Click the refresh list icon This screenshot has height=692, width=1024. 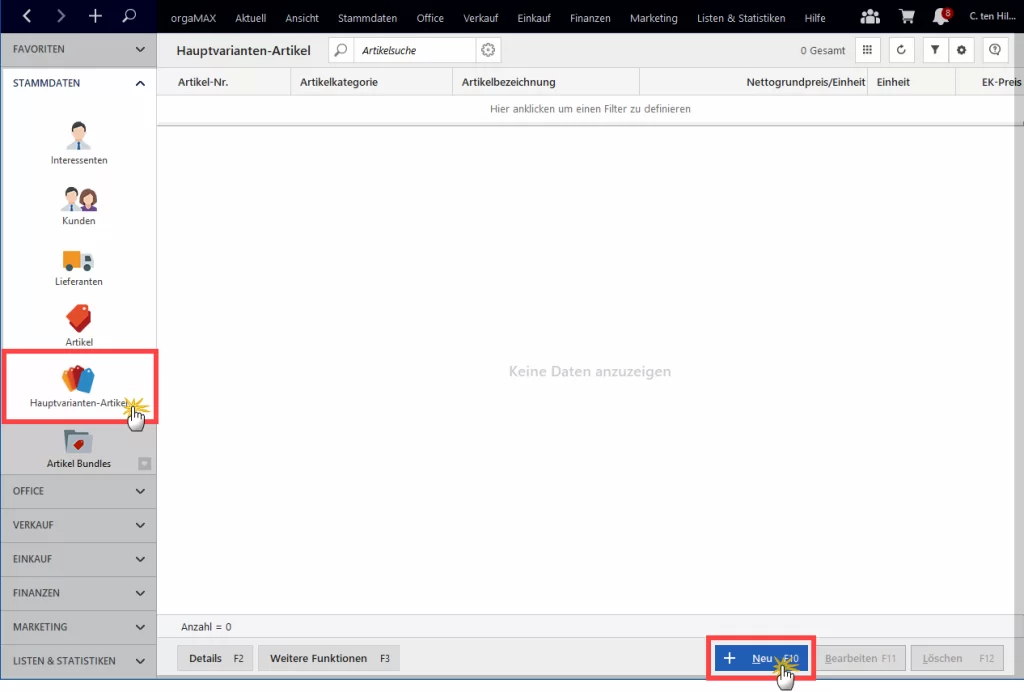pyautogui.click(x=901, y=50)
